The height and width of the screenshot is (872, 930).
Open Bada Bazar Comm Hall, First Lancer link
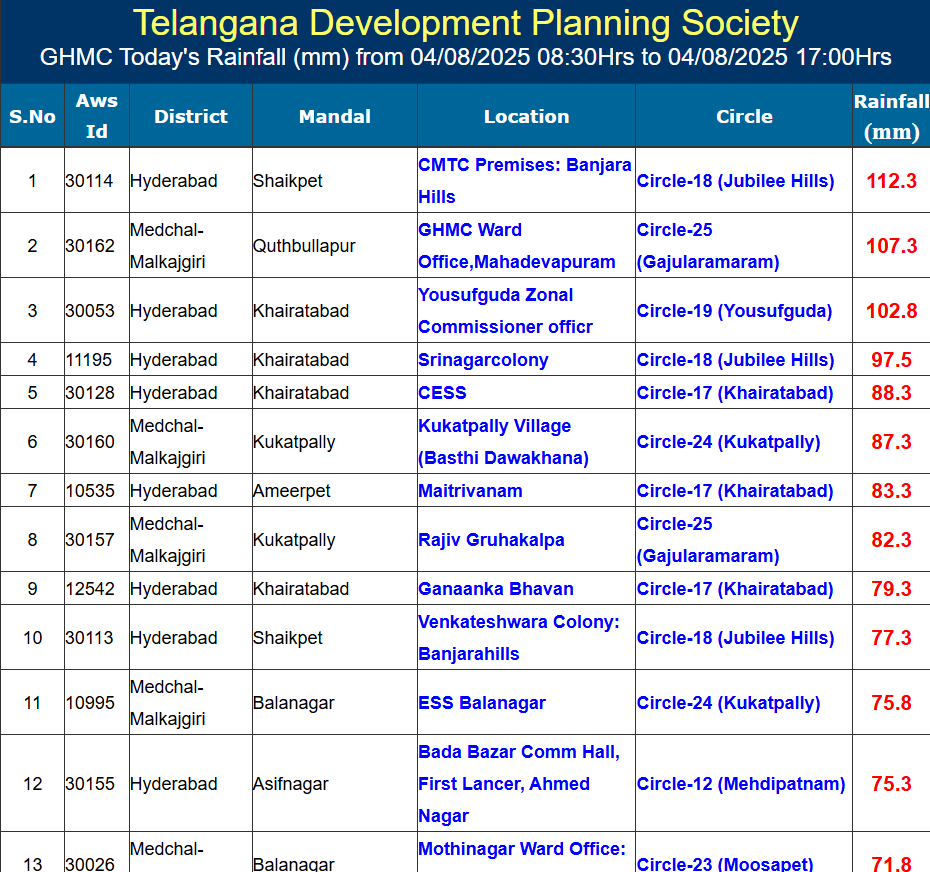[519, 784]
